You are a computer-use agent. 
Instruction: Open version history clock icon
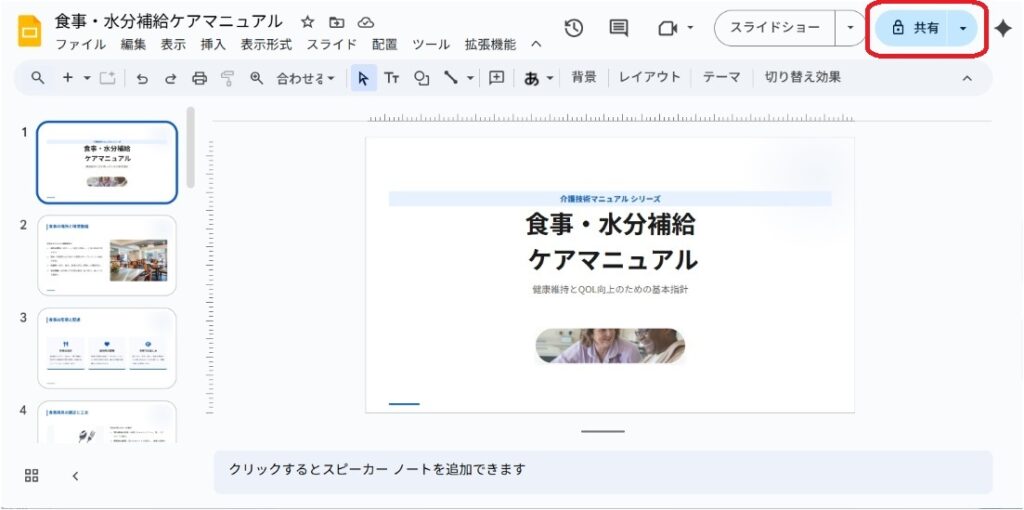pos(574,28)
